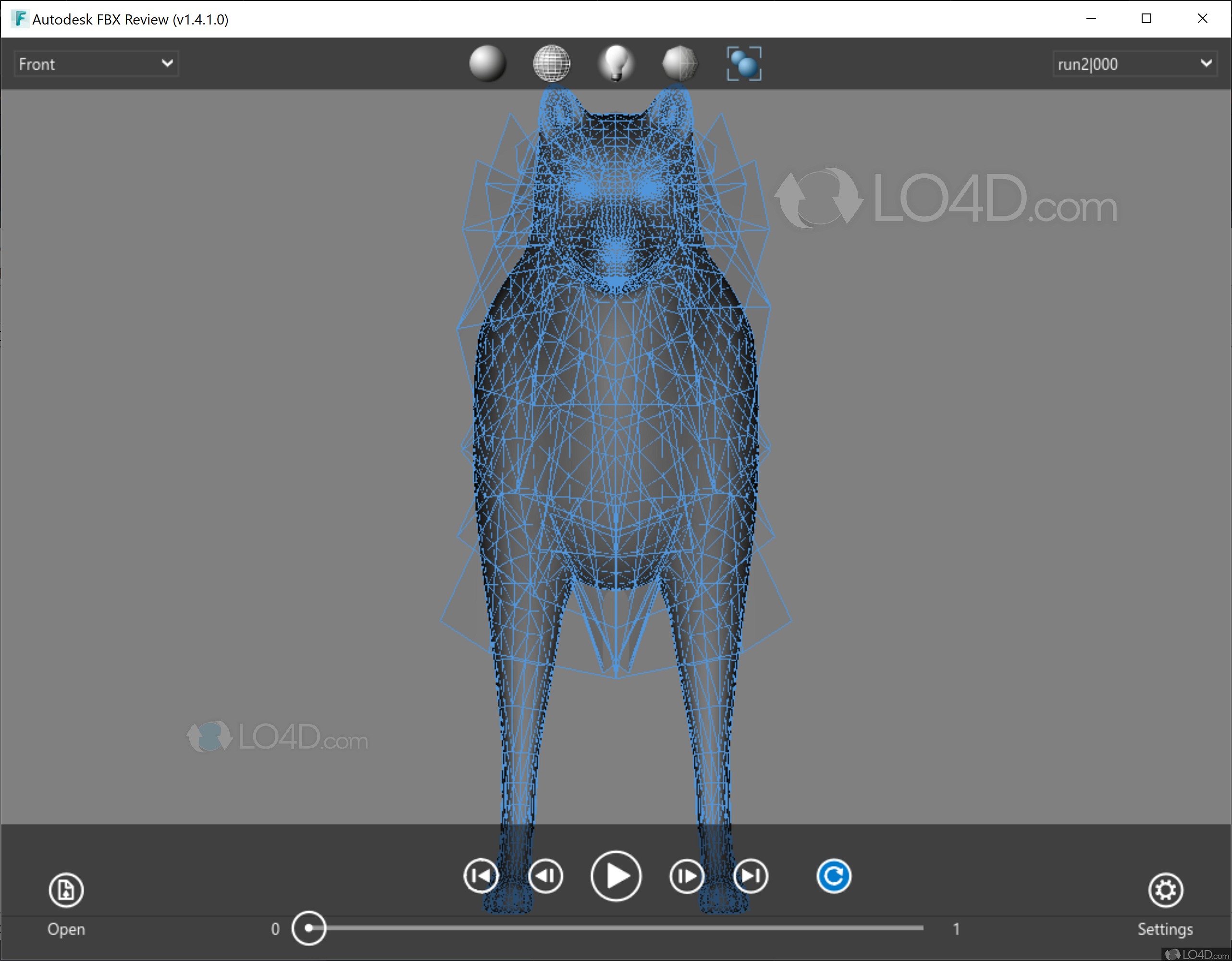
Task: Enable smooth shading sphere icon
Action: point(487,63)
